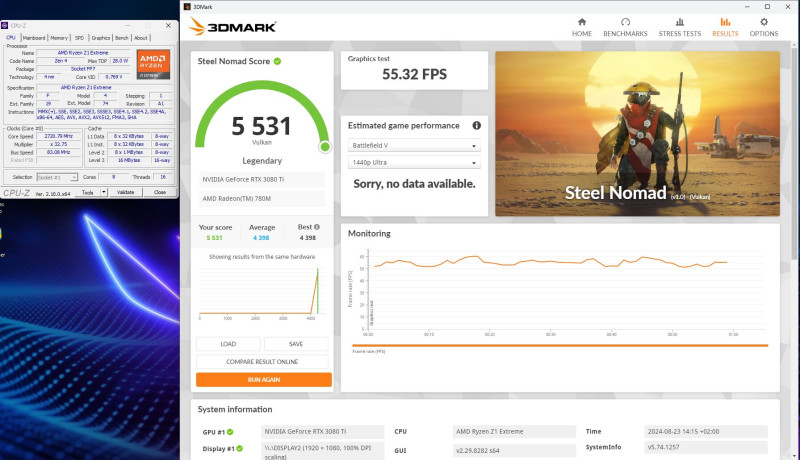Click the Close button in CPU-Z
The width and height of the screenshot is (800, 460).
tap(160, 192)
